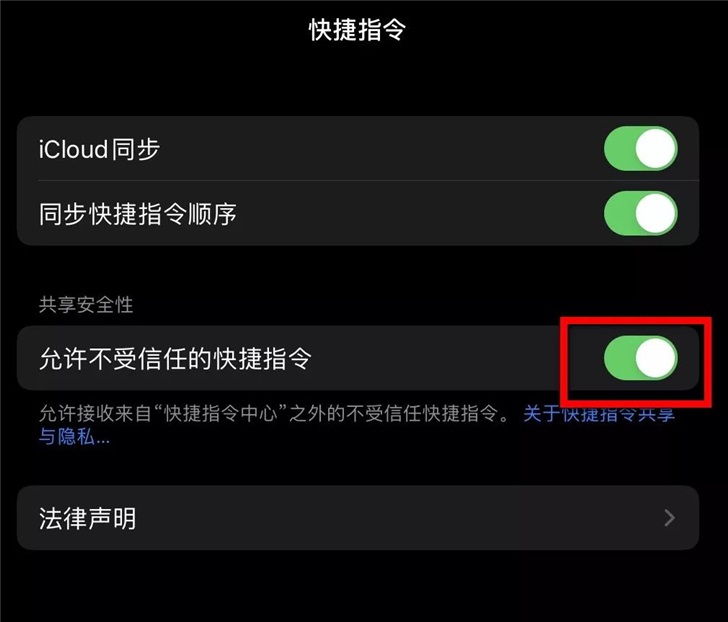Tap the iCloud同步 row label
Image resolution: width=728 pixels, height=622 pixels.
click(x=99, y=149)
